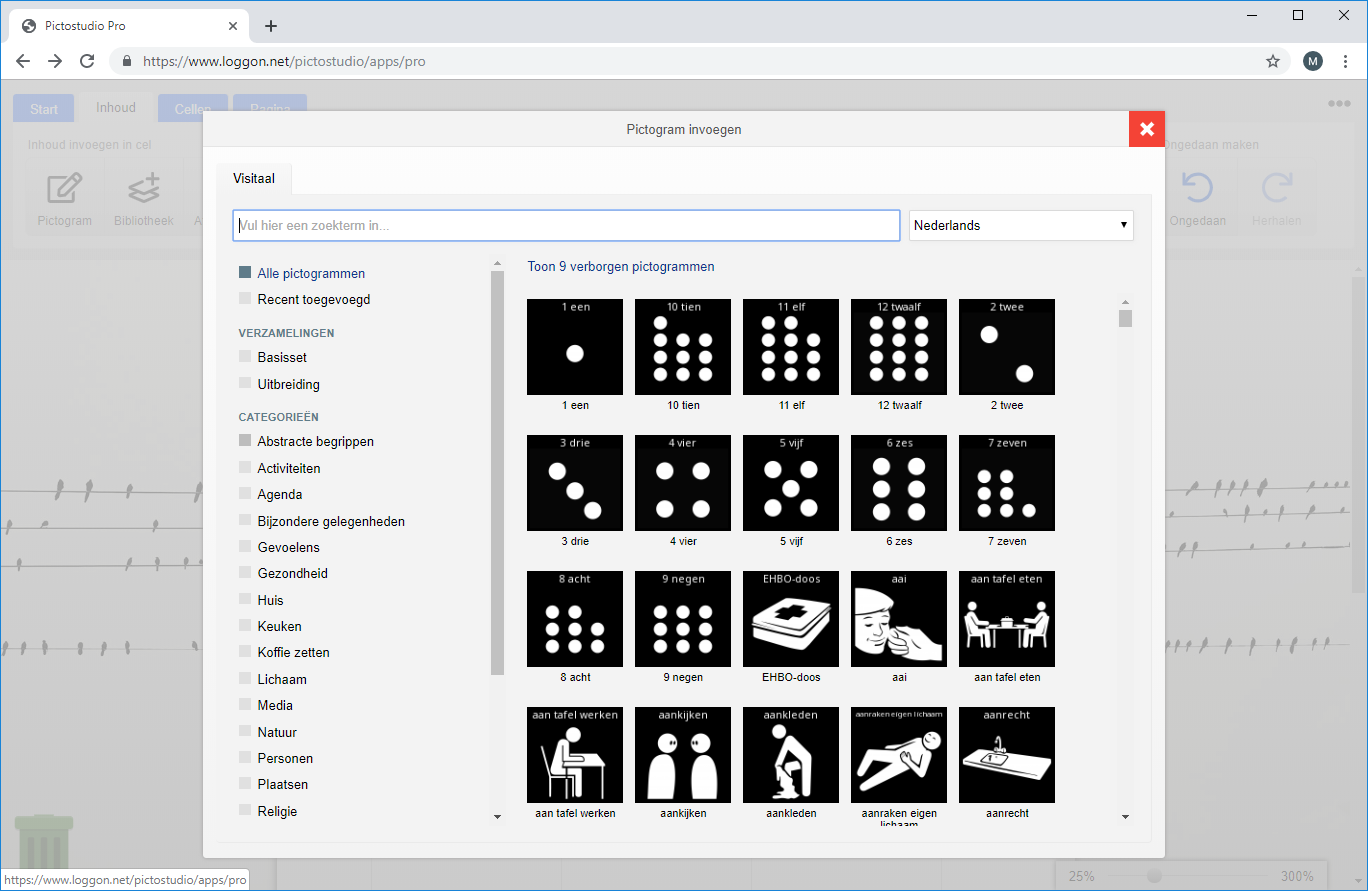Click 'Toon 9 verborgen pictogrammen' link
1368x891 pixels.
click(x=621, y=267)
